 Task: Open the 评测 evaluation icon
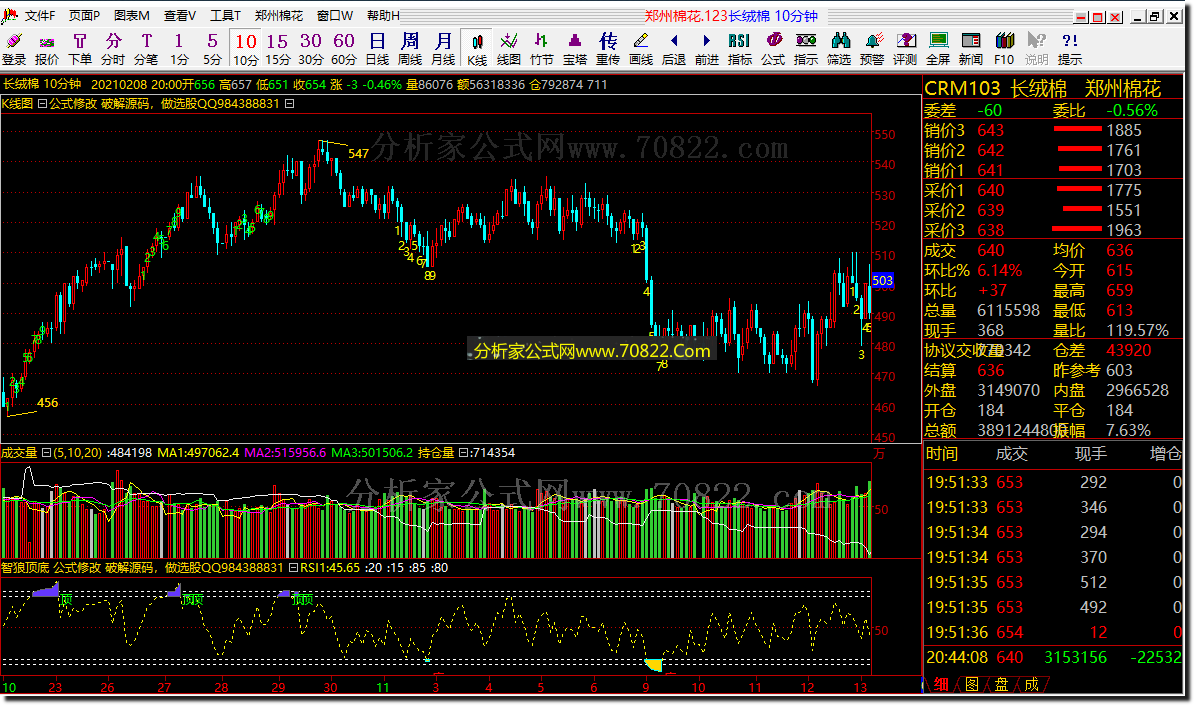coord(905,49)
